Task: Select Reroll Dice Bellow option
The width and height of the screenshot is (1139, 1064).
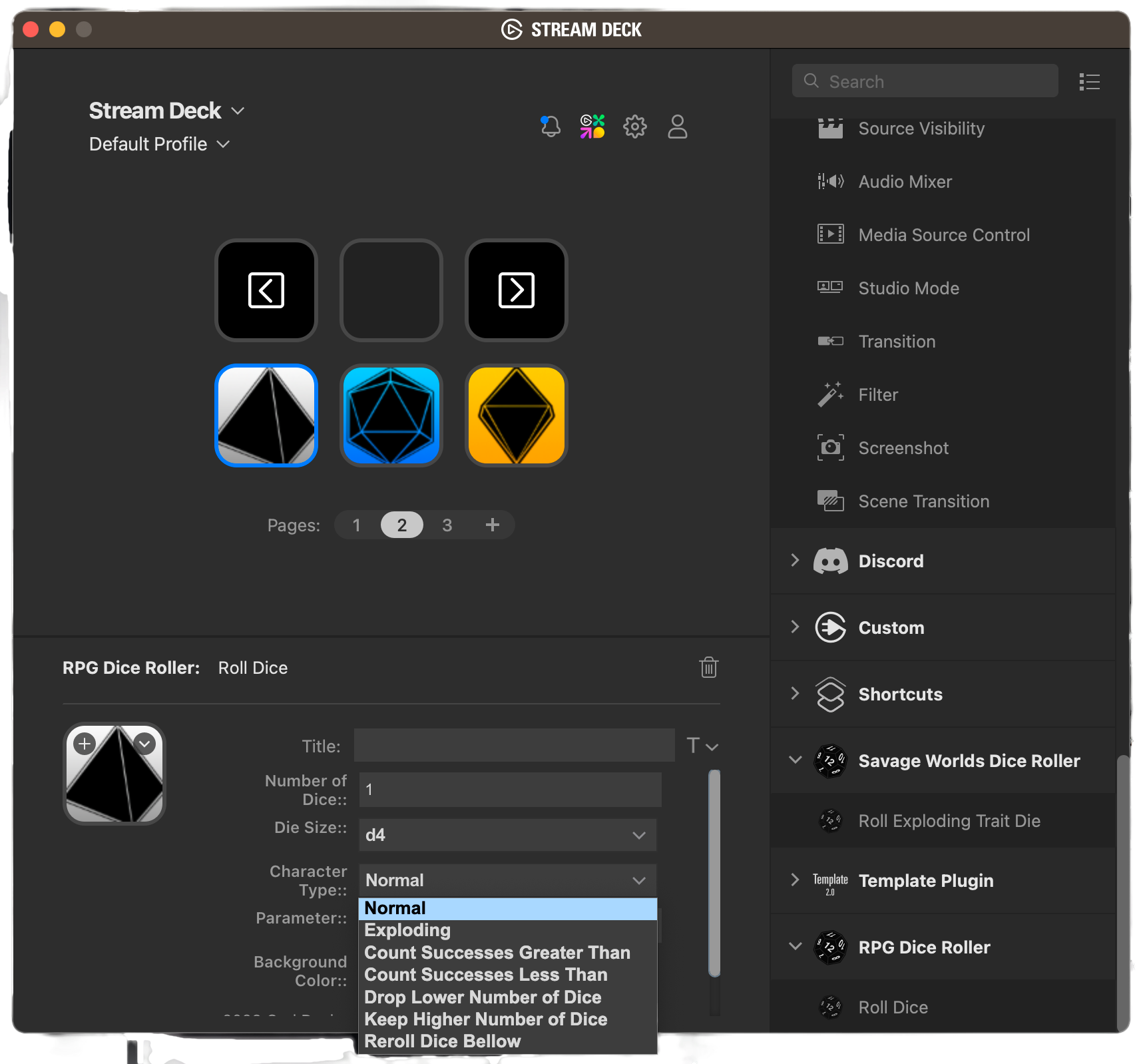Action: click(507, 1041)
